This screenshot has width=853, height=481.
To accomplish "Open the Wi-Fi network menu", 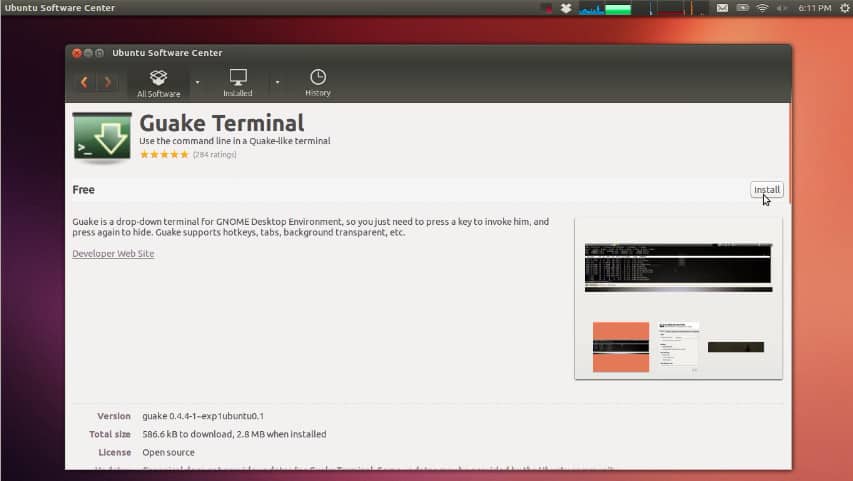I will (762, 8).
